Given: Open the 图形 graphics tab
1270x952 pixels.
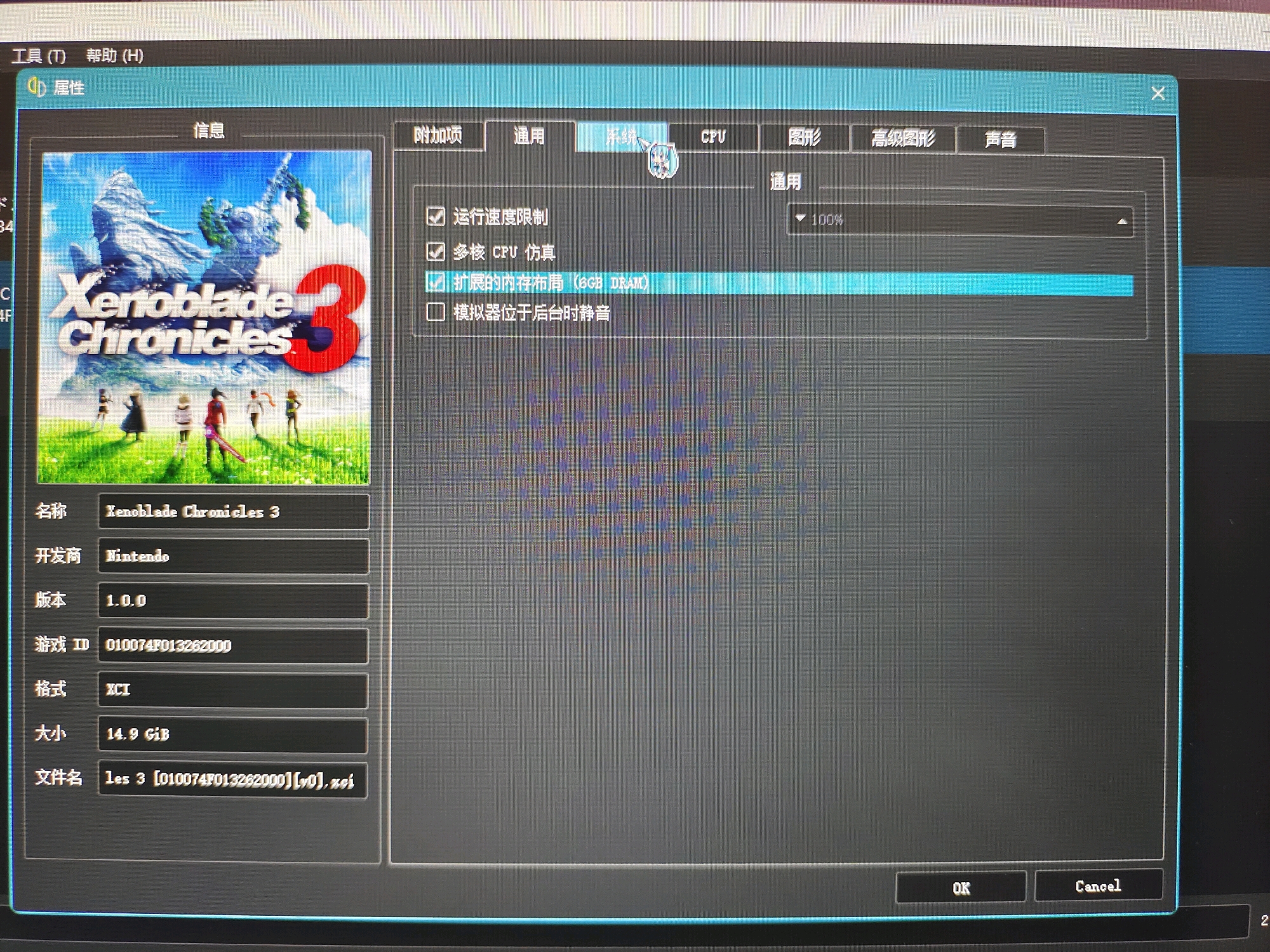Looking at the screenshot, I should [x=805, y=138].
